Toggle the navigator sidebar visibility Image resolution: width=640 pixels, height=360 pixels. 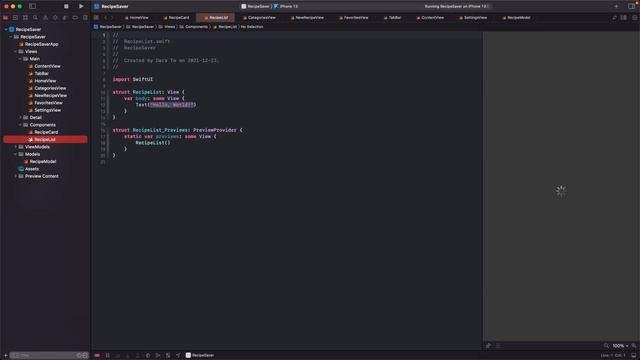pyautogui.click(x=32, y=7)
